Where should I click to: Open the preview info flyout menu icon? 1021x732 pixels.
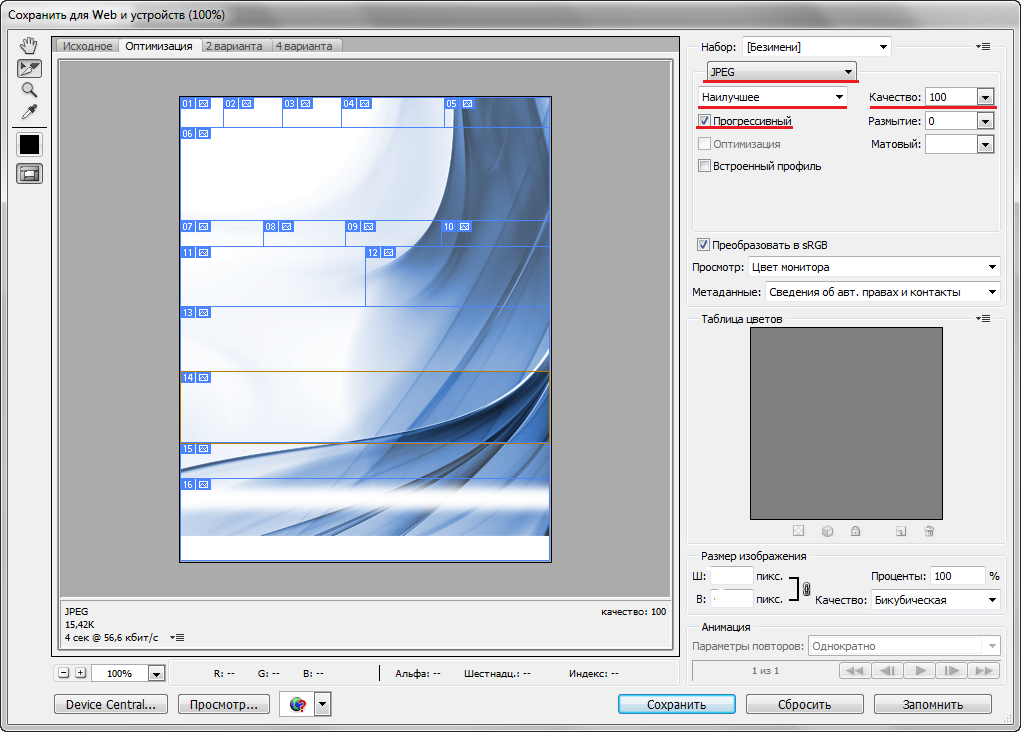tap(177, 638)
